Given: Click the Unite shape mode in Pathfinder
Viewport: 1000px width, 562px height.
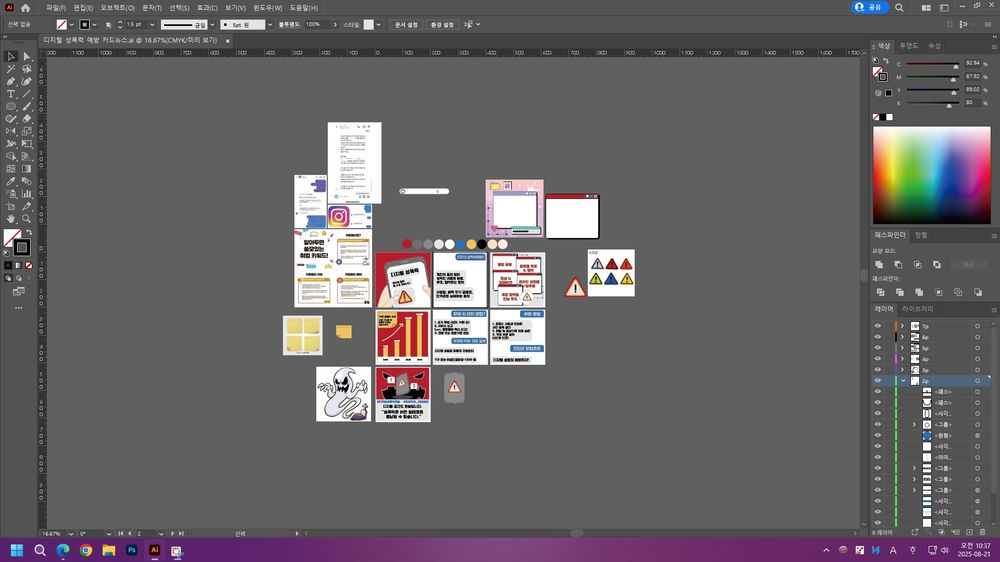Looking at the screenshot, I should [x=879, y=264].
